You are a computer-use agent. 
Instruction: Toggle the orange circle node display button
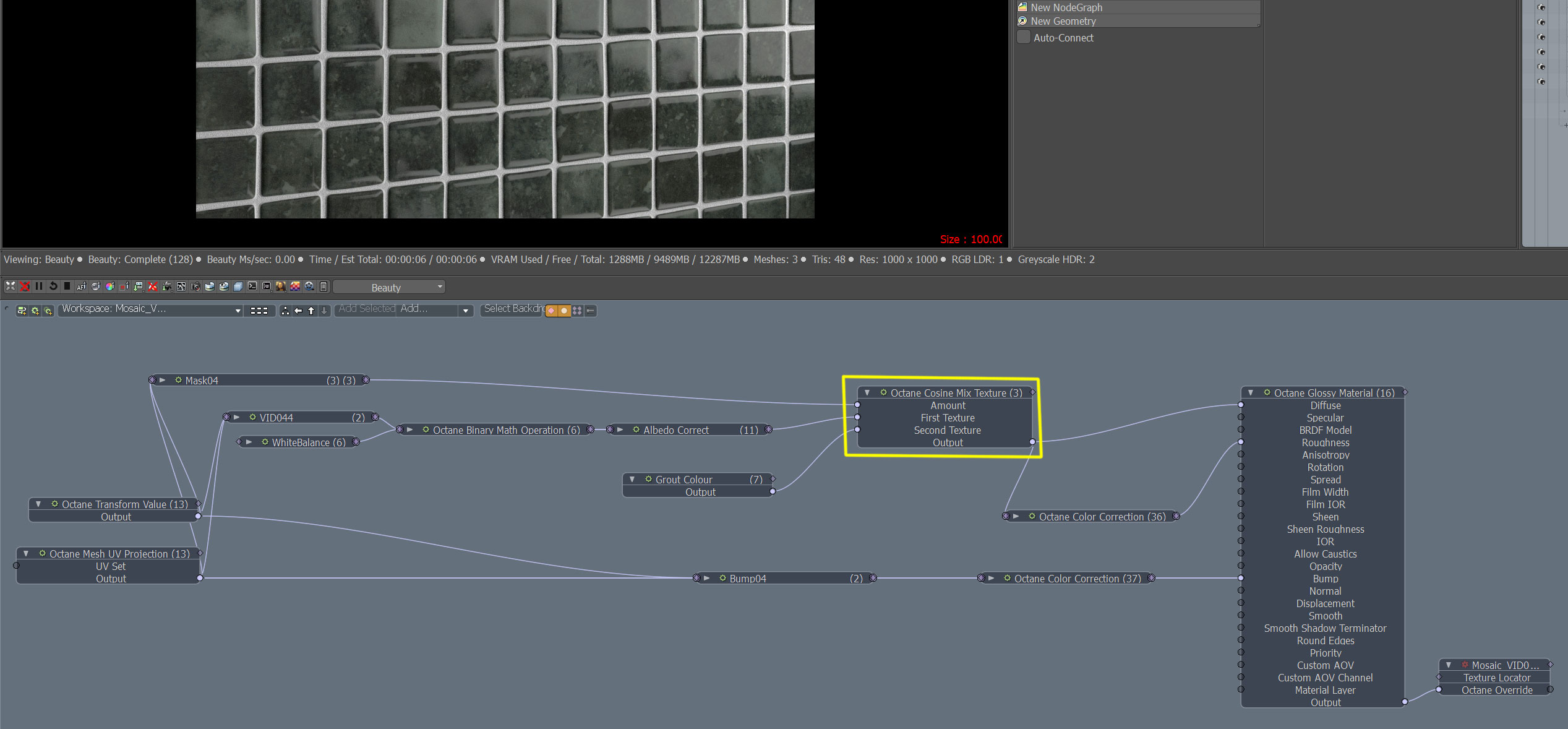click(x=564, y=311)
